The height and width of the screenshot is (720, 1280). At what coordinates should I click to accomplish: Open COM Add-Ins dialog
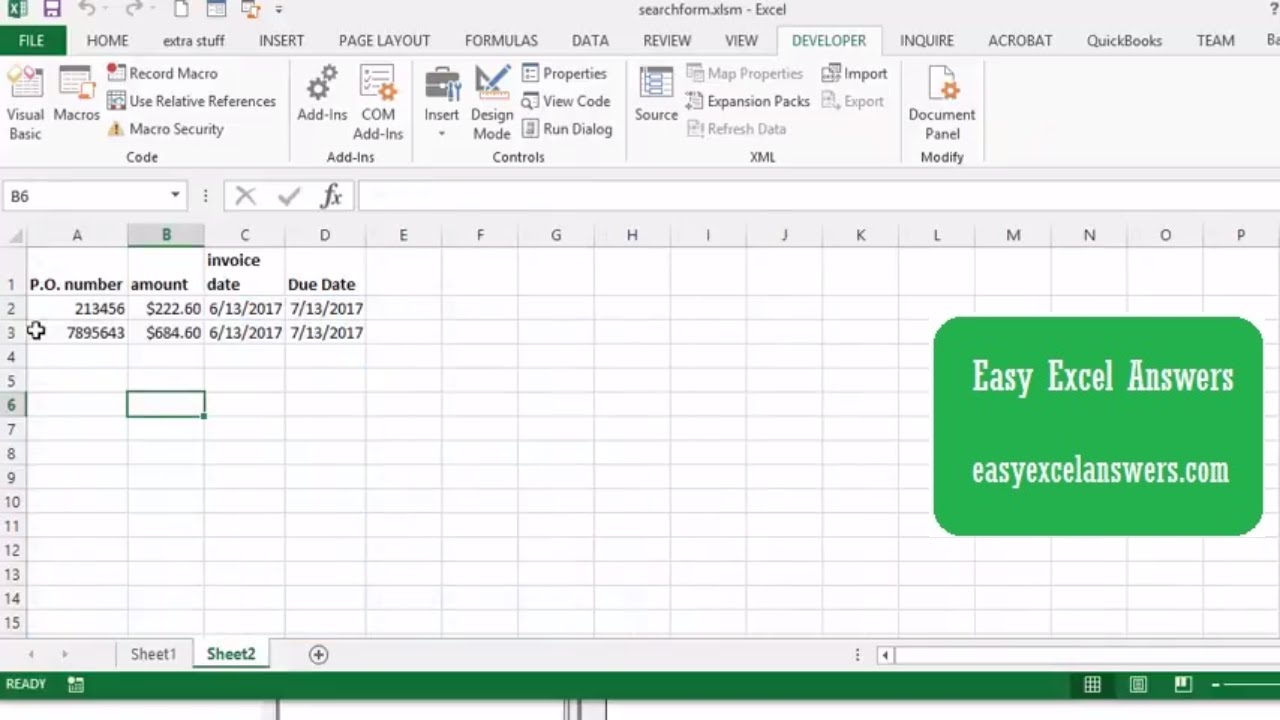tap(378, 104)
